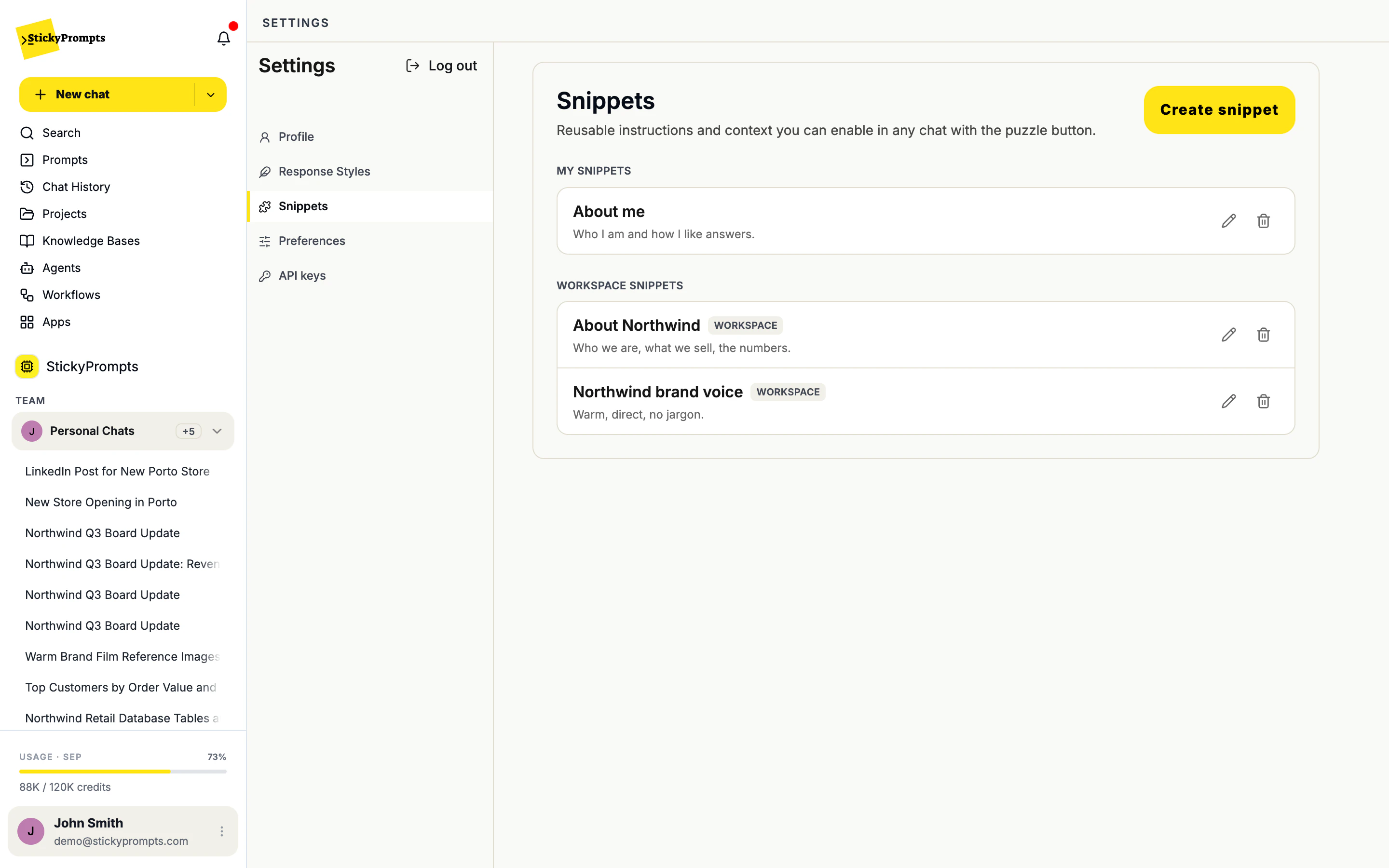Click the About Northwind snippet title
The width and height of the screenshot is (1389, 868).
(x=637, y=325)
